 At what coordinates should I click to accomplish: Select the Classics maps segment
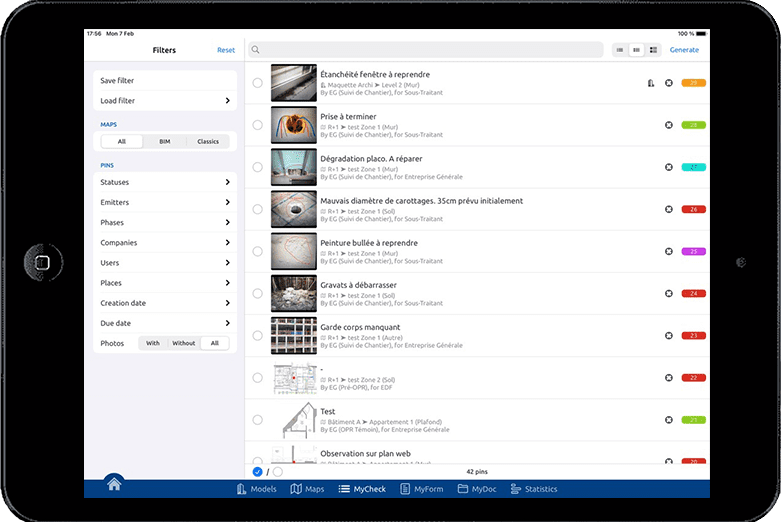coord(208,141)
